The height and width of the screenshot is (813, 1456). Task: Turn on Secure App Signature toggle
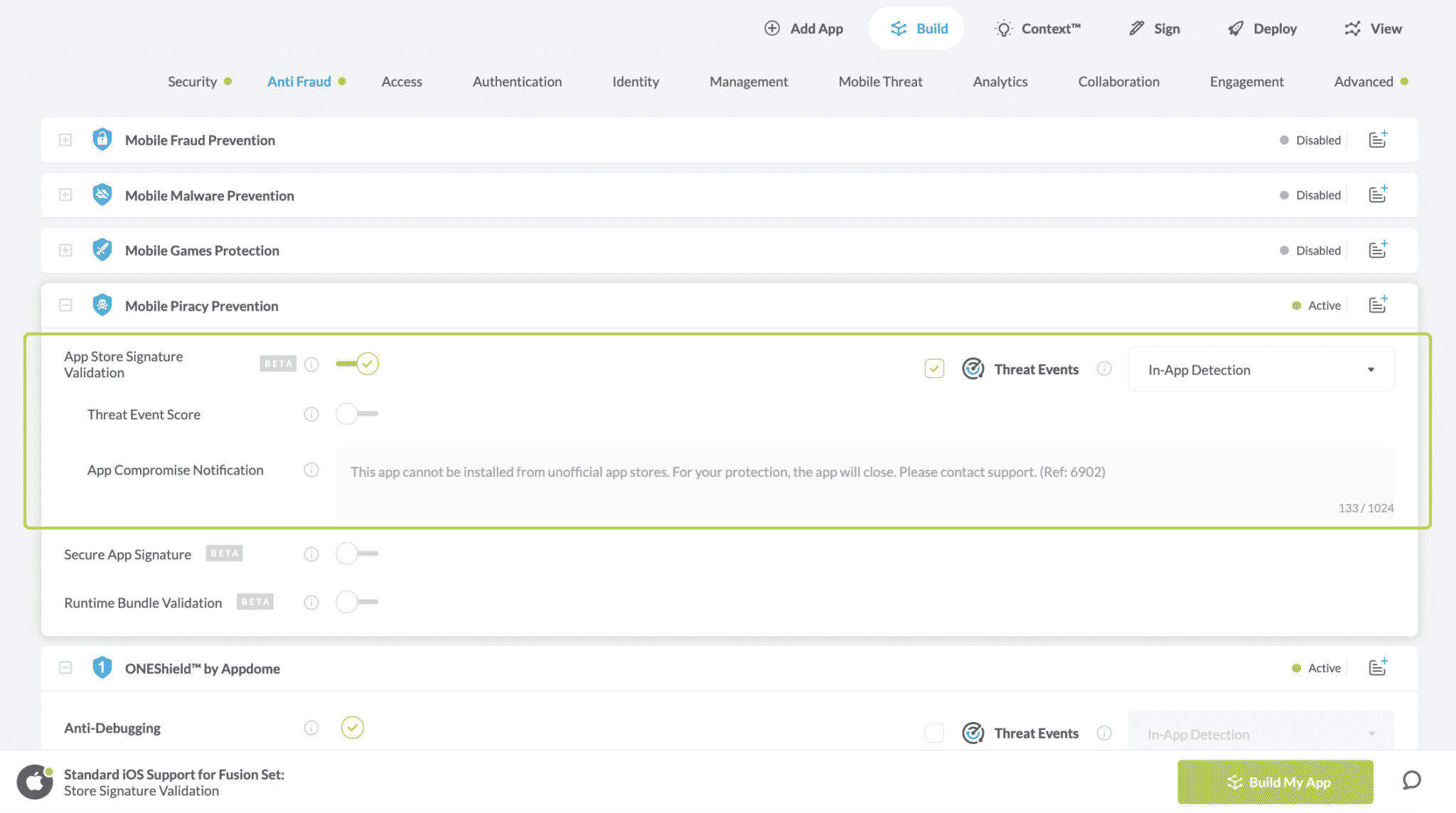pyautogui.click(x=356, y=554)
